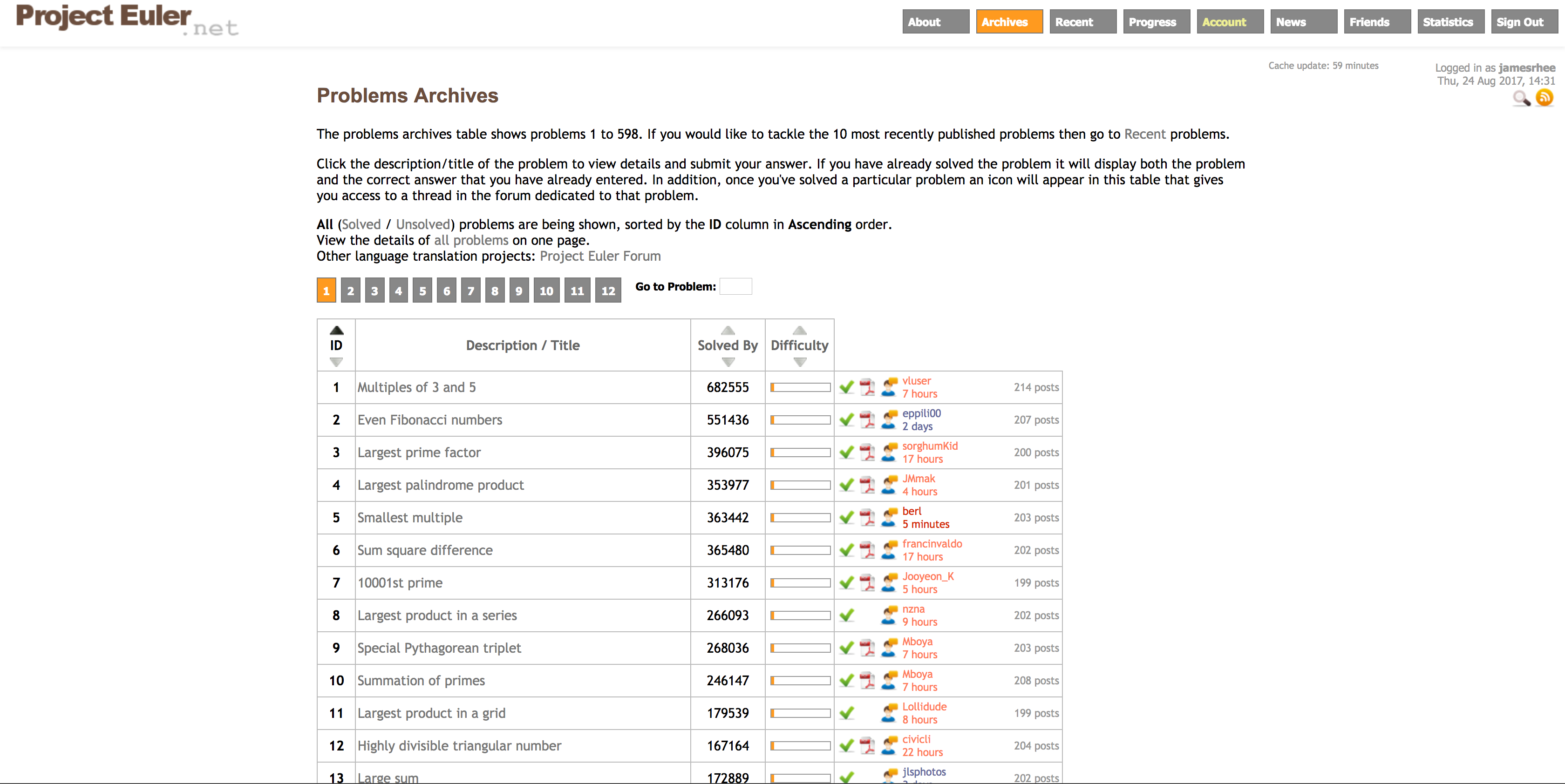Open Special Pythagorean triplet problem
Image resolution: width=1565 pixels, height=784 pixels.
(439, 648)
